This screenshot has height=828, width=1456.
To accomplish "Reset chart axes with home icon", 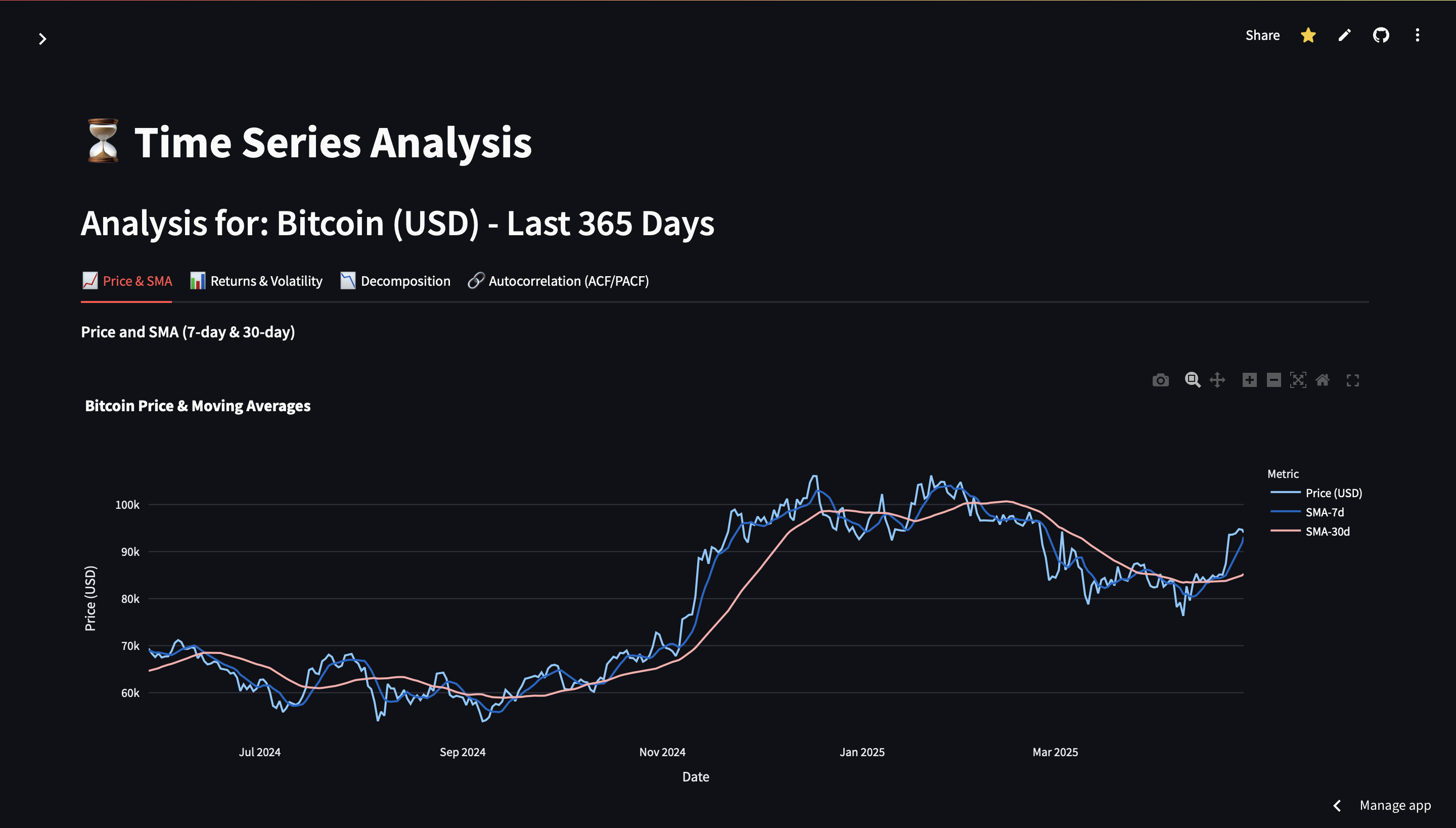I will click(1323, 380).
